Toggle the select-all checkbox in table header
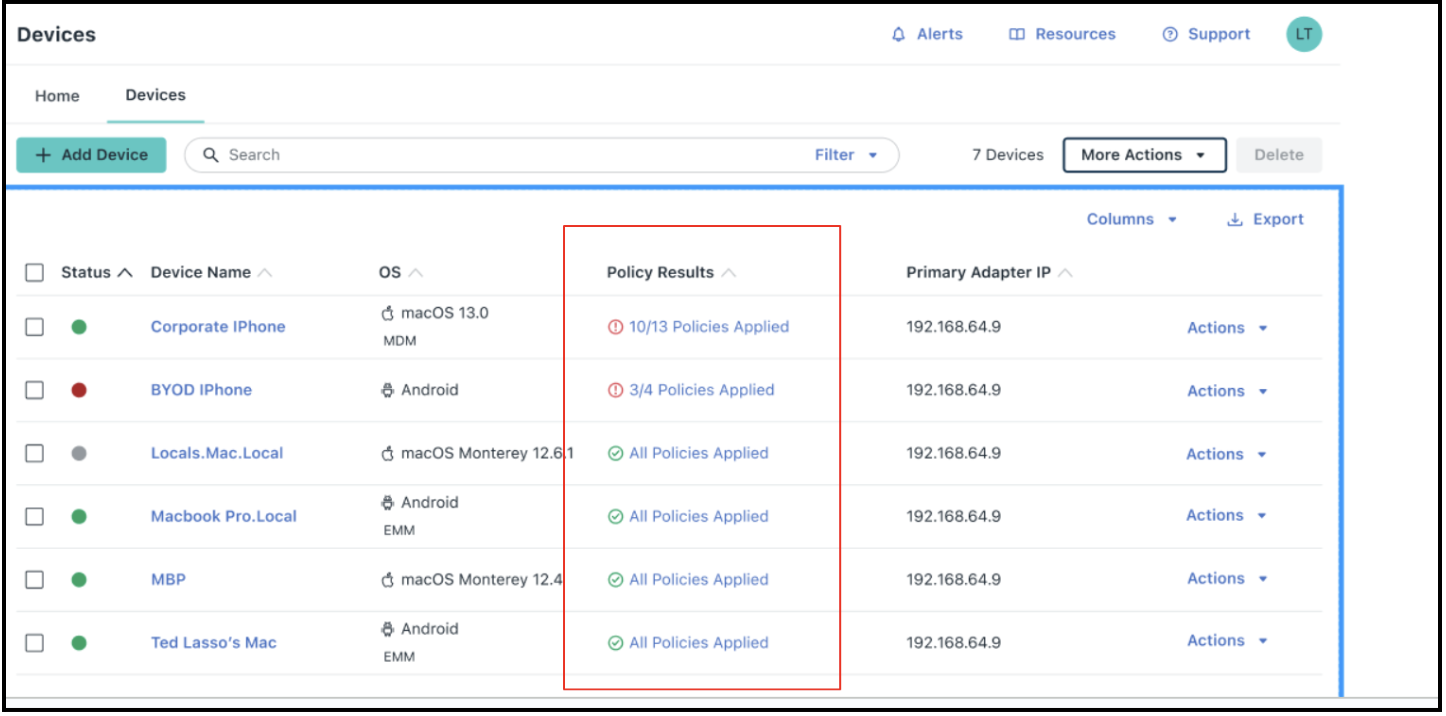Image resolution: width=1446 pixels, height=716 pixels. [x=35, y=273]
